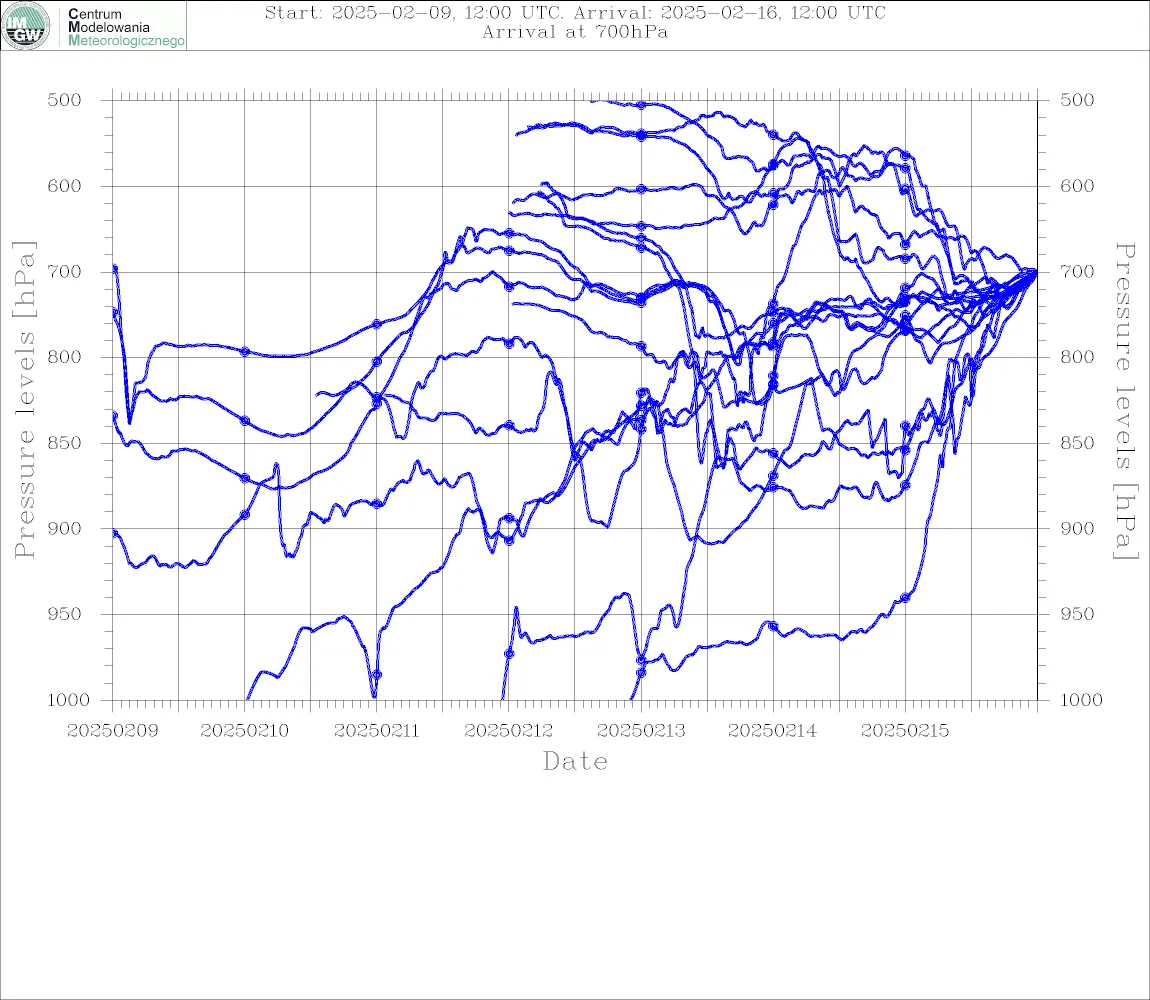Click the right axis 500 label
This screenshot has height=1000, width=1150.
pyautogui.click(x=1077, y=100)
